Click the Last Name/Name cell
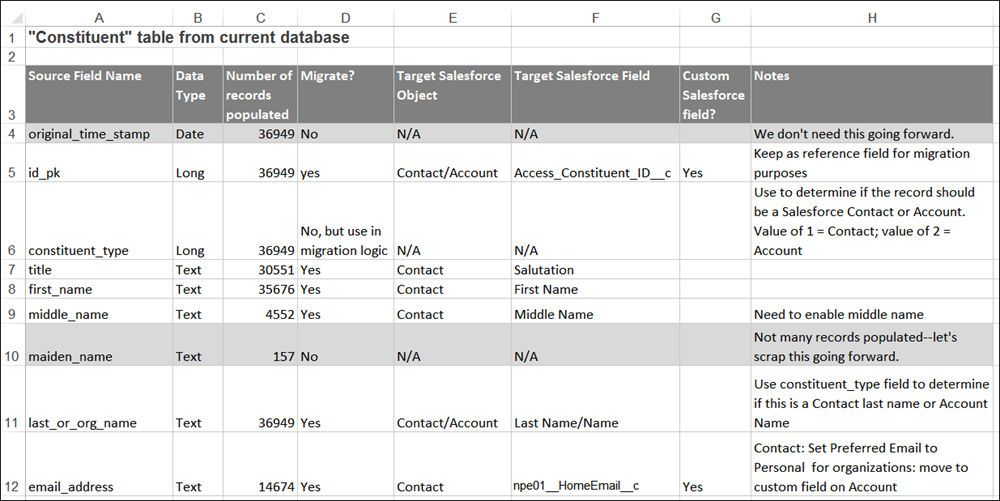 point(595,399)
